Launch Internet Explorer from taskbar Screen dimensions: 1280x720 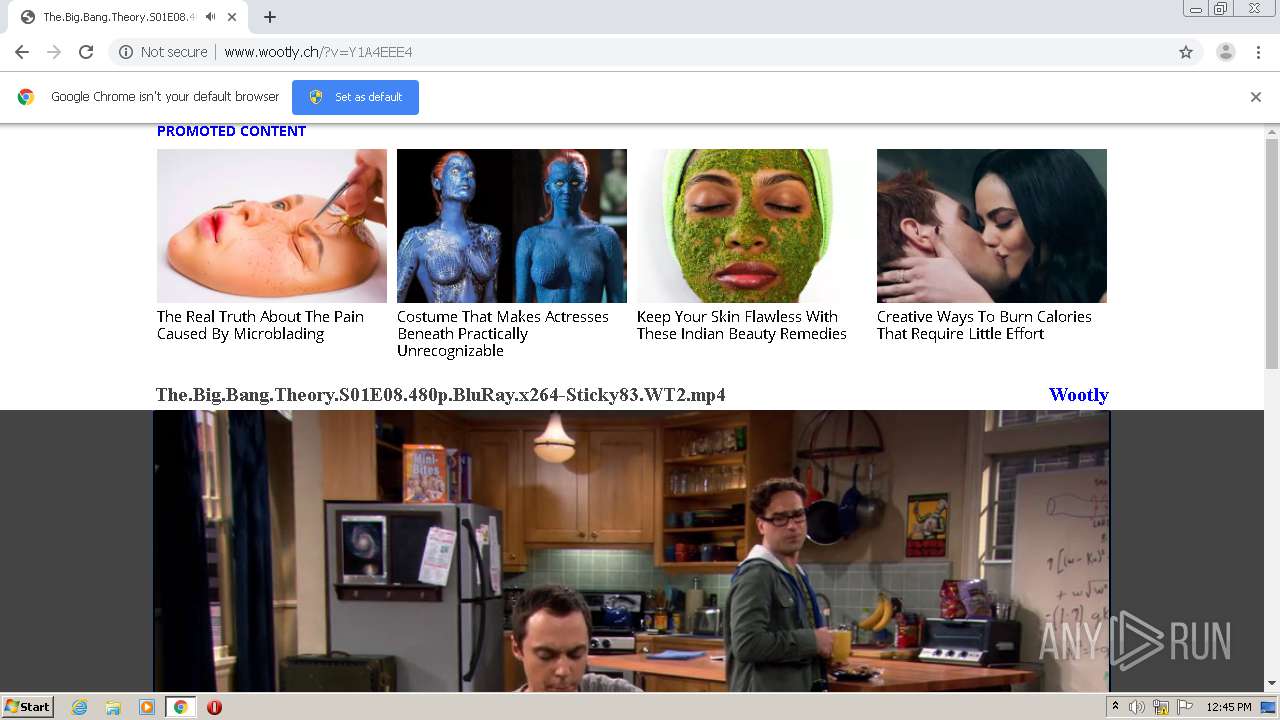coord(80,707)
